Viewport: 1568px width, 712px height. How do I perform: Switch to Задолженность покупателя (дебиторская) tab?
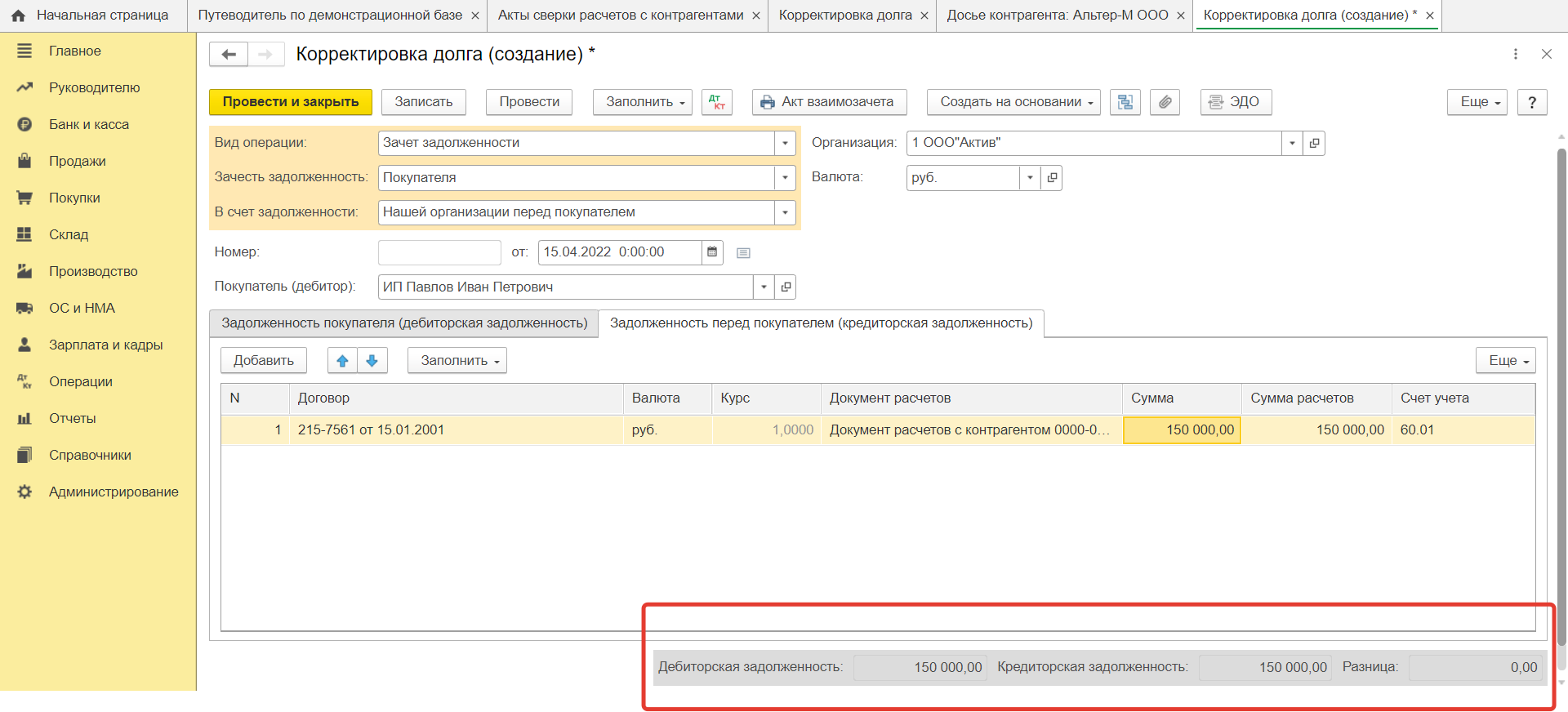pyautogui.click(x=404, y=323)
